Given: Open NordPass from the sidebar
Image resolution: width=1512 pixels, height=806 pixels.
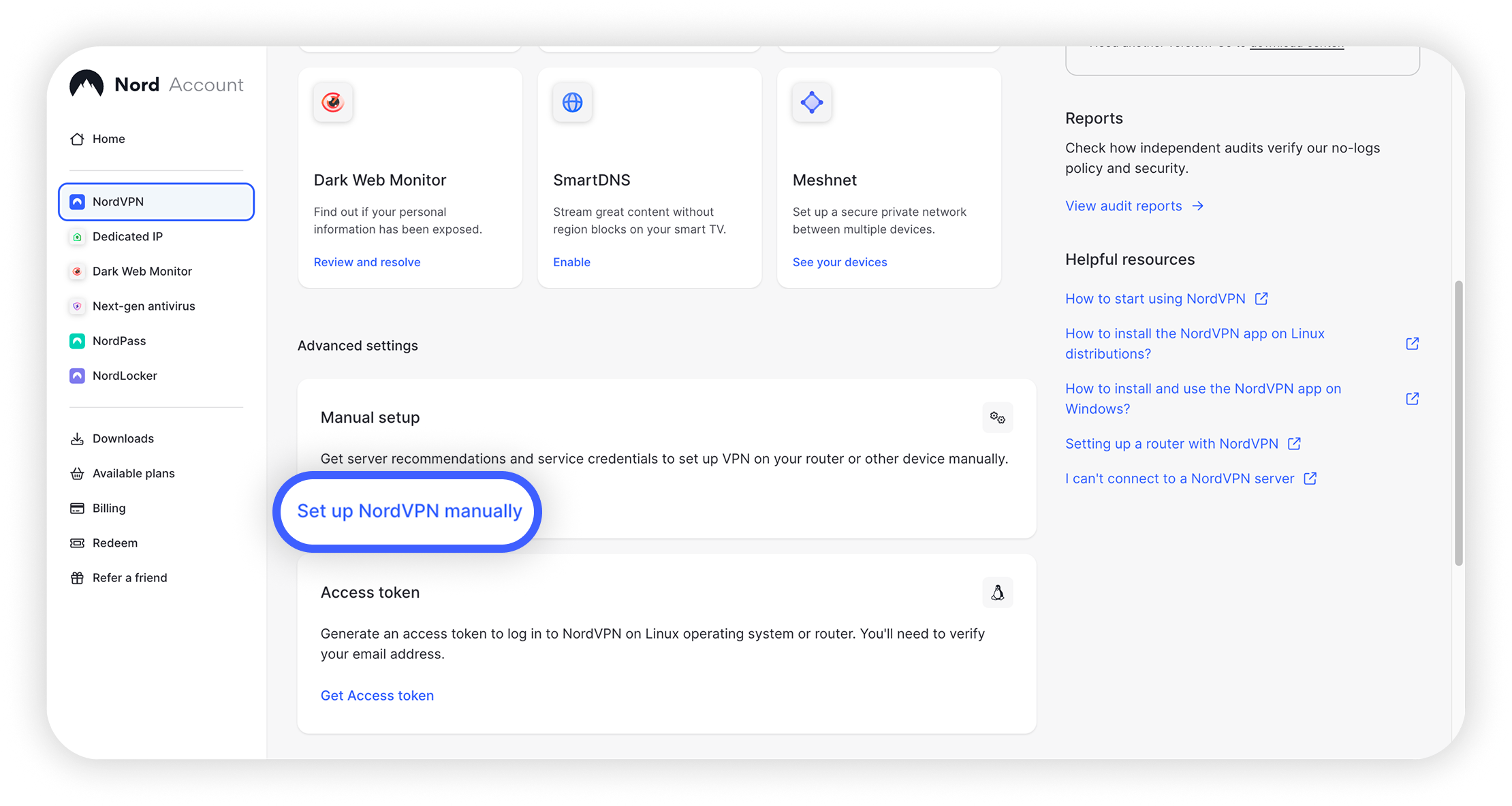Looking at the screenshot, I should pyautogui.click(x=108, y=340).
